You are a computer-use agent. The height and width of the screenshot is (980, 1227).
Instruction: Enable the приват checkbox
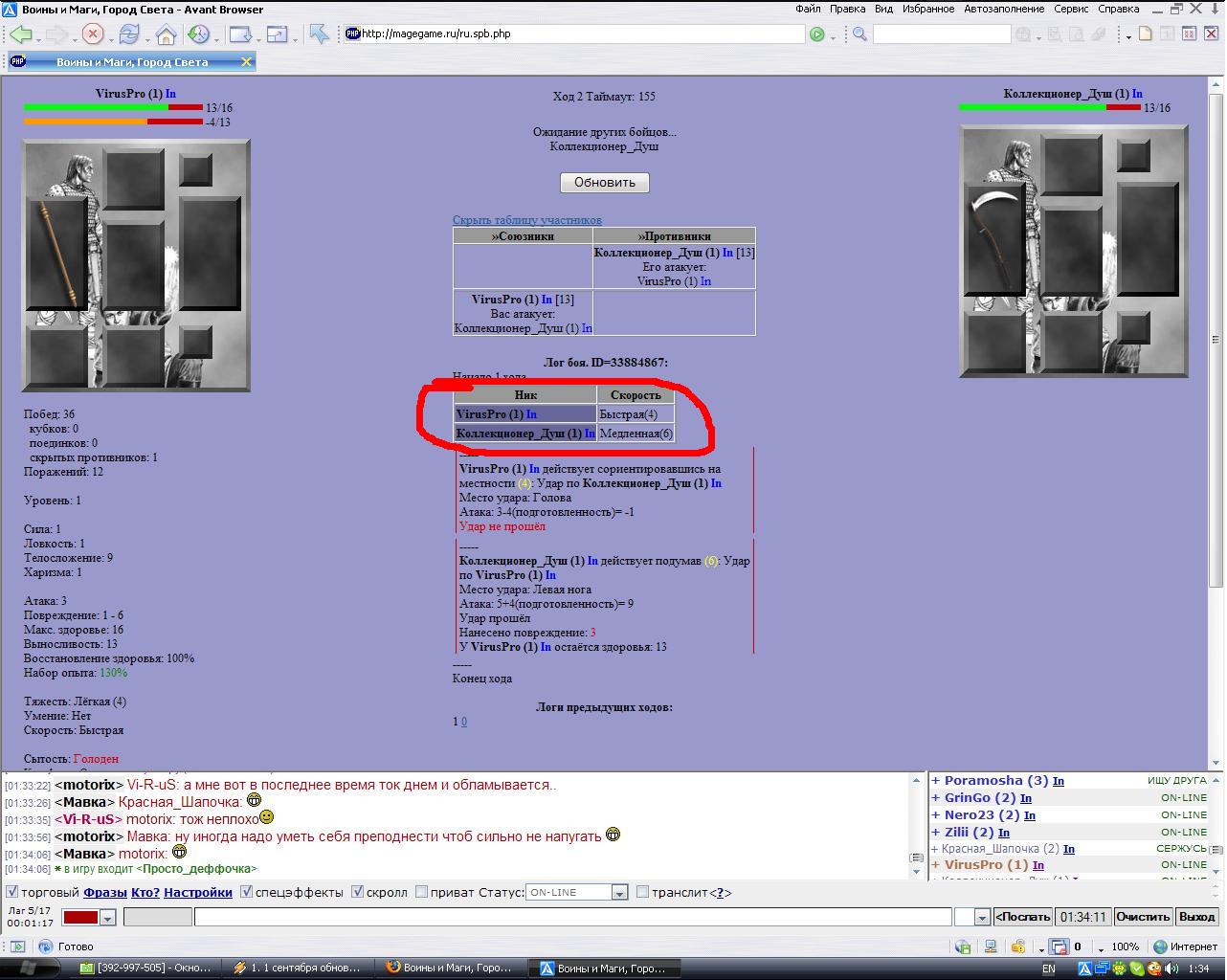click(x=421, y=892)
